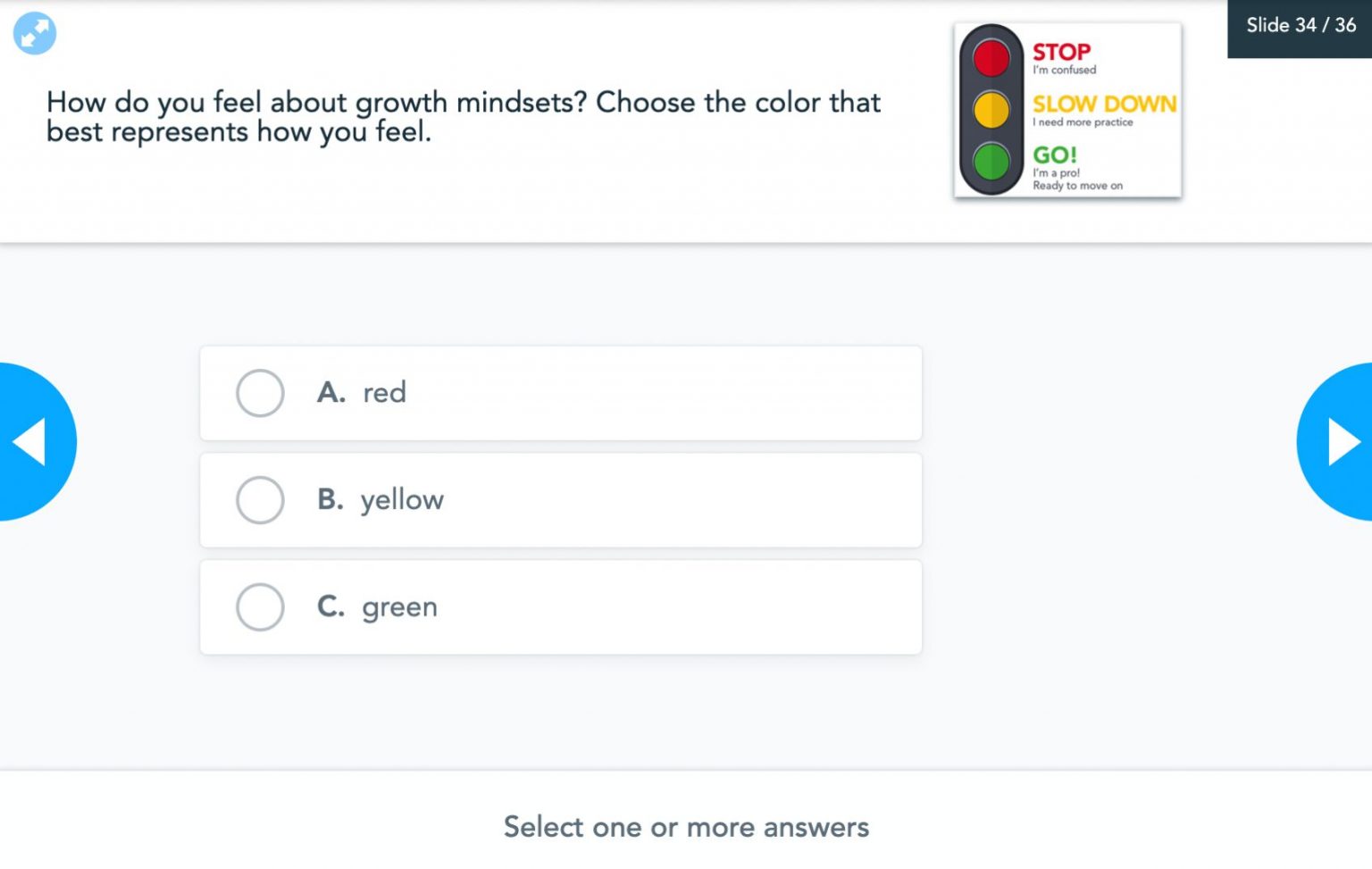1372x869 pixels.
Task: Select the radio circle for answer B
Action: 260,500
